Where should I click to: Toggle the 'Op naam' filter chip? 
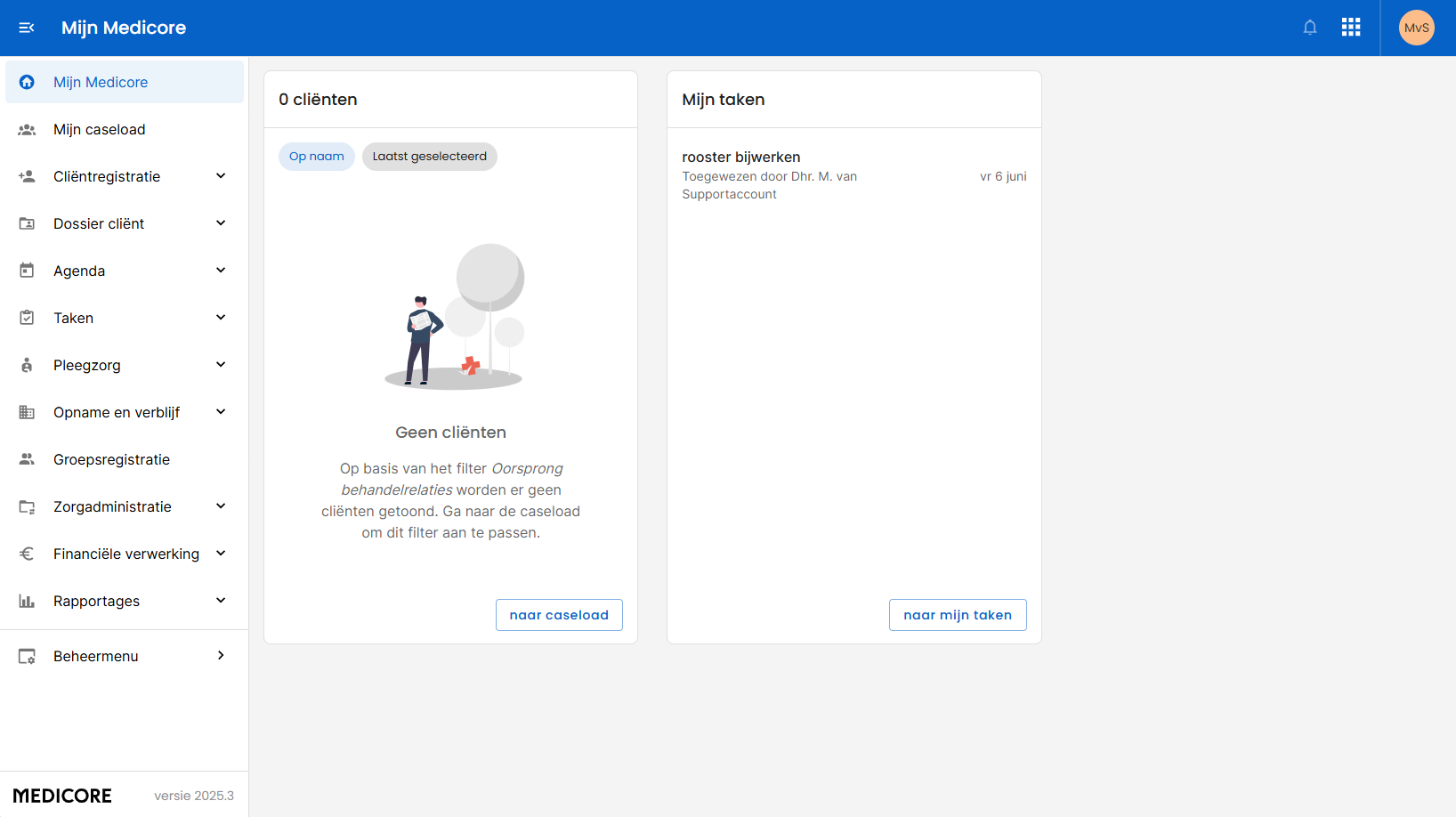tap(316, 157)
